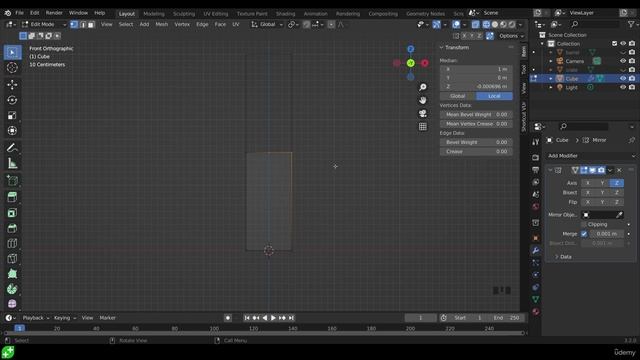The height and width of the screenshot is (360, 640).
Task: Open the Playback dropdown in timeline
Action: coord(36,318)
